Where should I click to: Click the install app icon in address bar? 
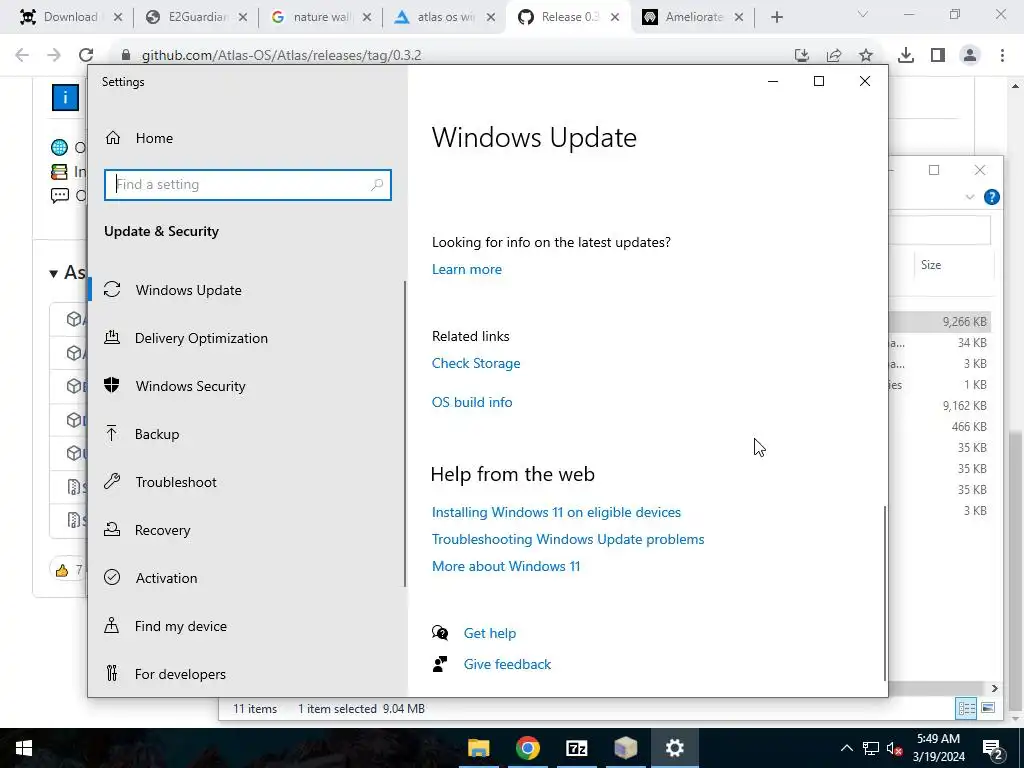[x=802, y=56]
